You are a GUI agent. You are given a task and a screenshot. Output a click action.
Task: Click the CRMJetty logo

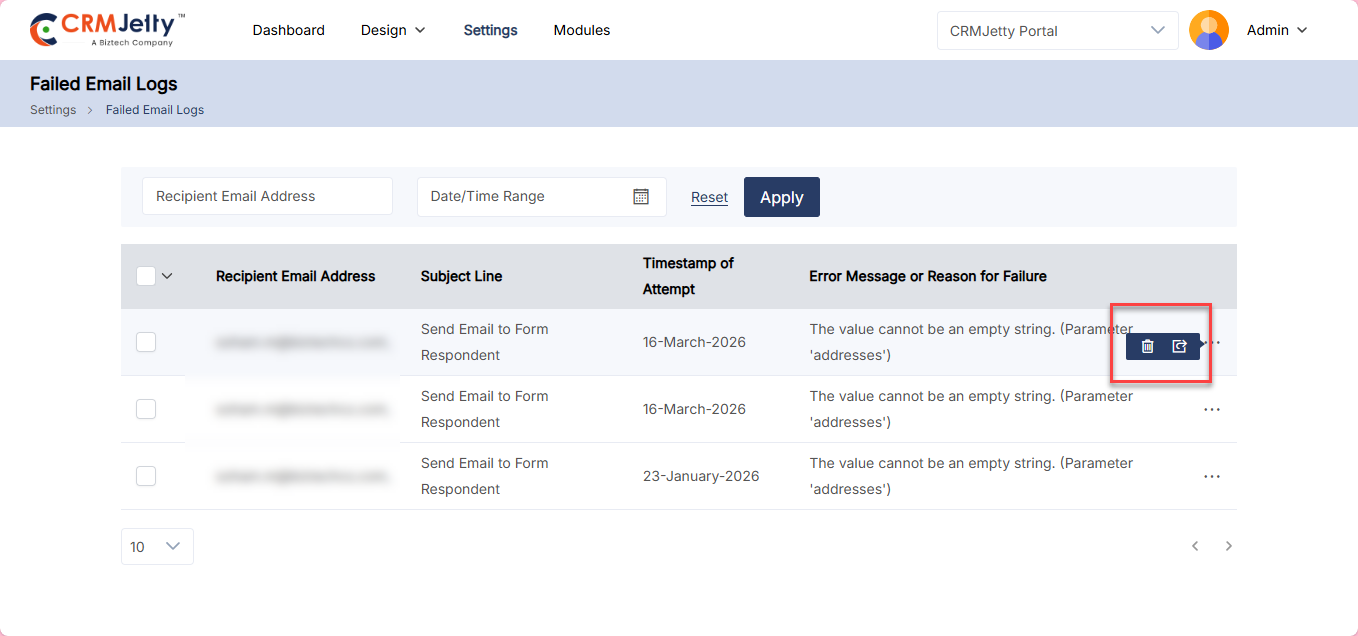(x=107, y=30)
